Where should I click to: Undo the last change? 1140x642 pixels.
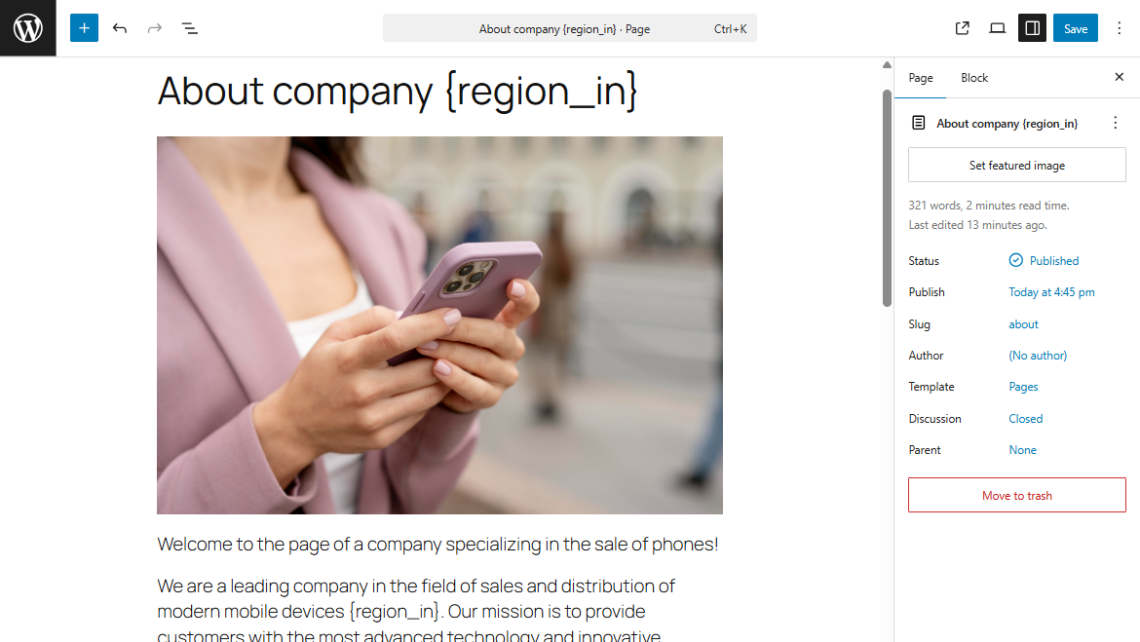click(119, 28)
